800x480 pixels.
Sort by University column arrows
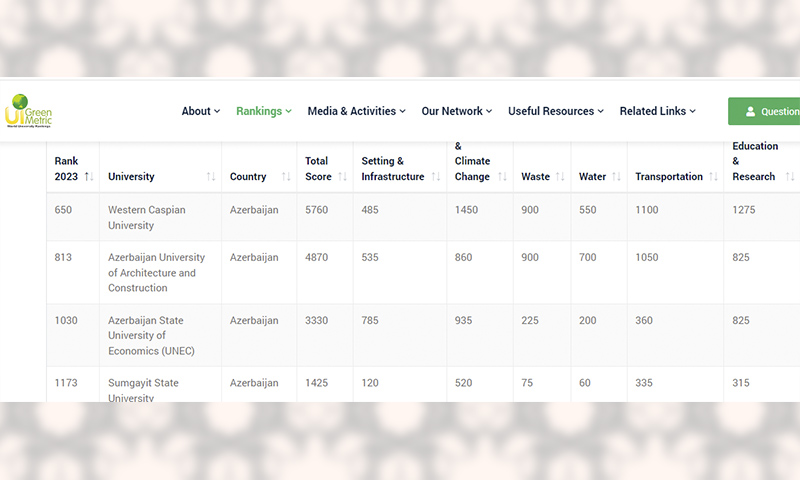click(211, 176)
